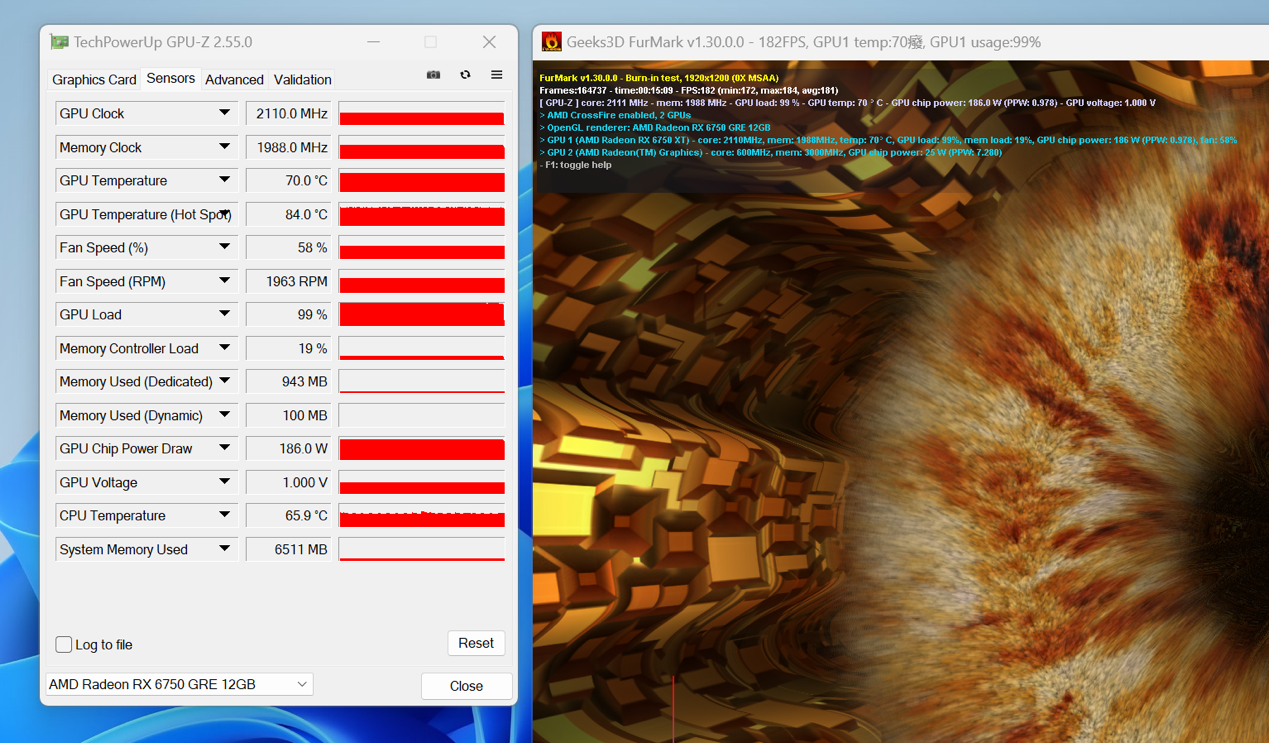This screenshot has width=1269, height=743.
Task: Click the GPU Clock red history graph
Action: tap(422, 114)
